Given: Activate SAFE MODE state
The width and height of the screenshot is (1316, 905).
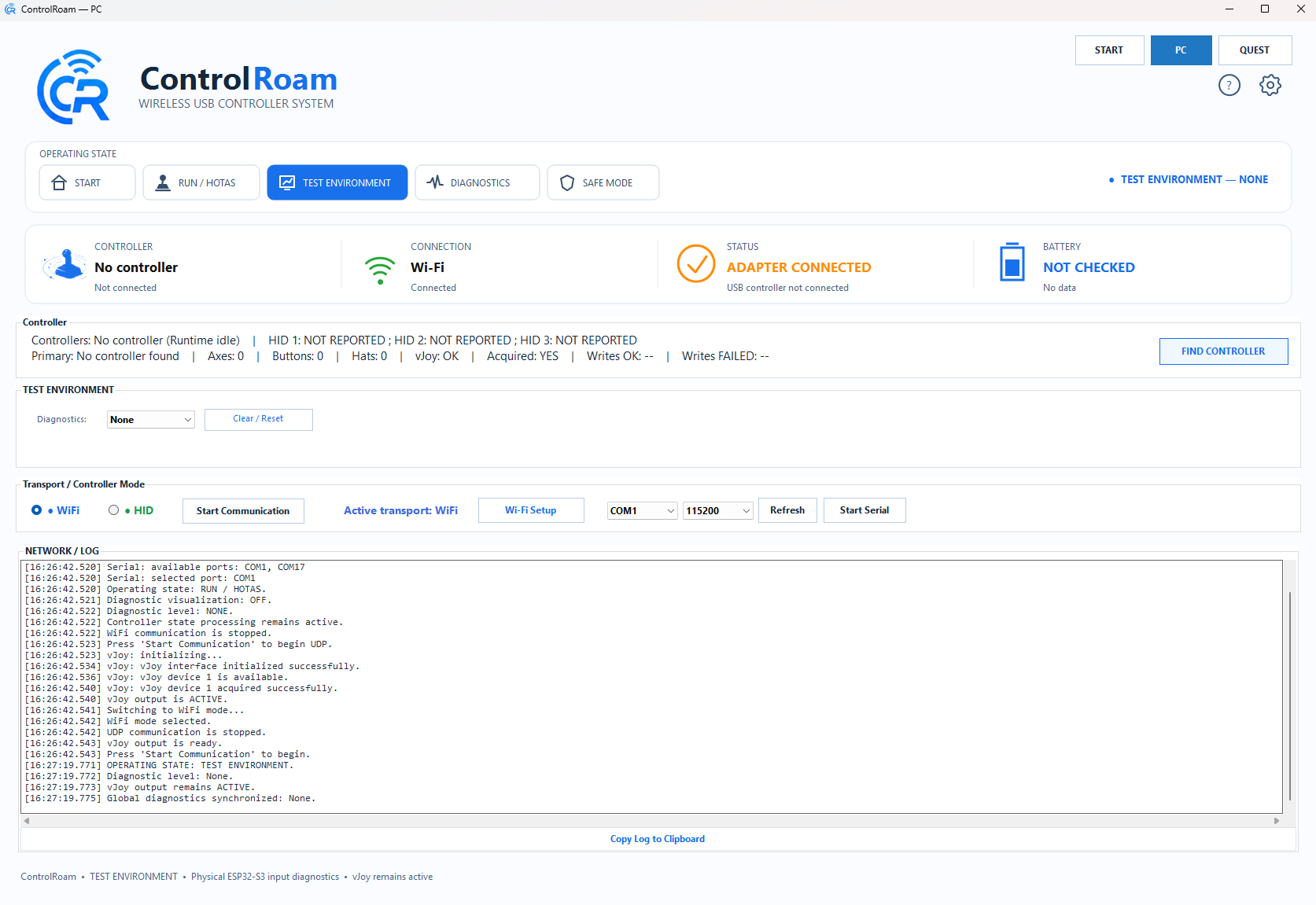Looking at the screenshot, I should [x=603, y=182].
